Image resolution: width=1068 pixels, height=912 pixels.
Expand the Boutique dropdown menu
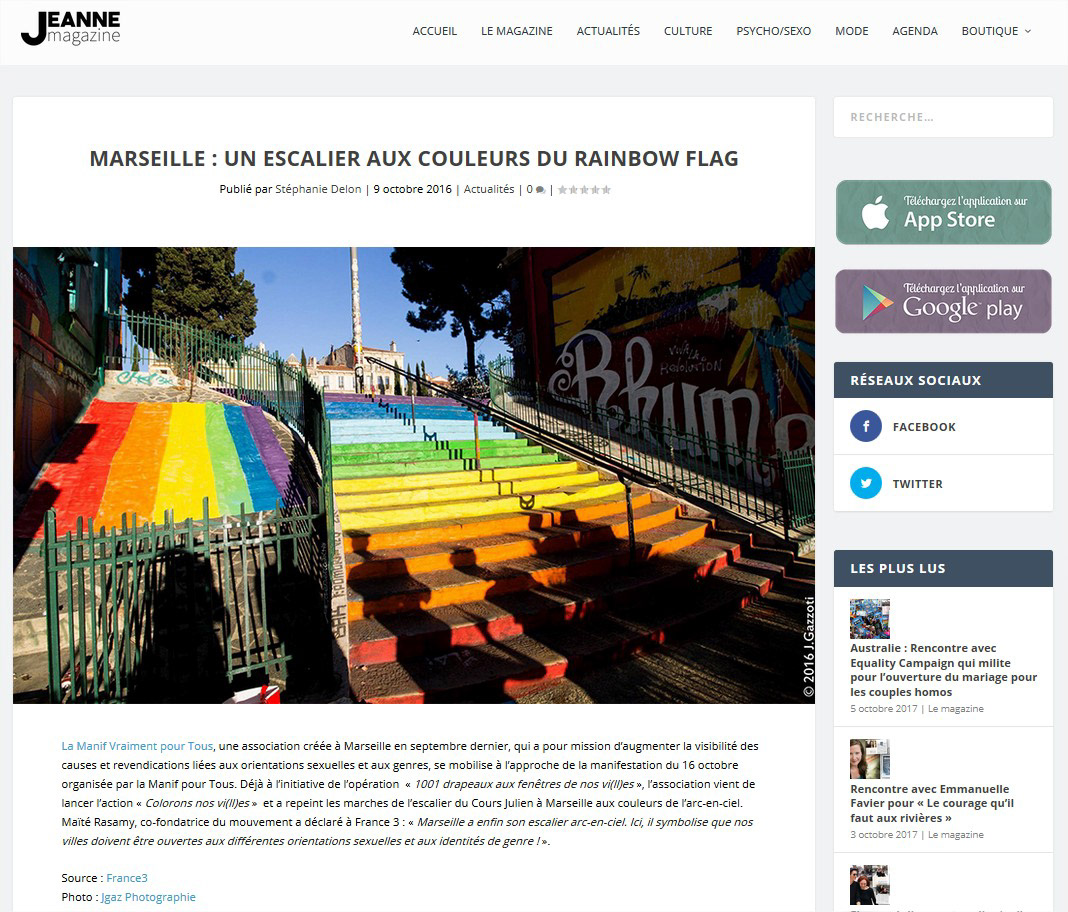(x=996, y=31)
